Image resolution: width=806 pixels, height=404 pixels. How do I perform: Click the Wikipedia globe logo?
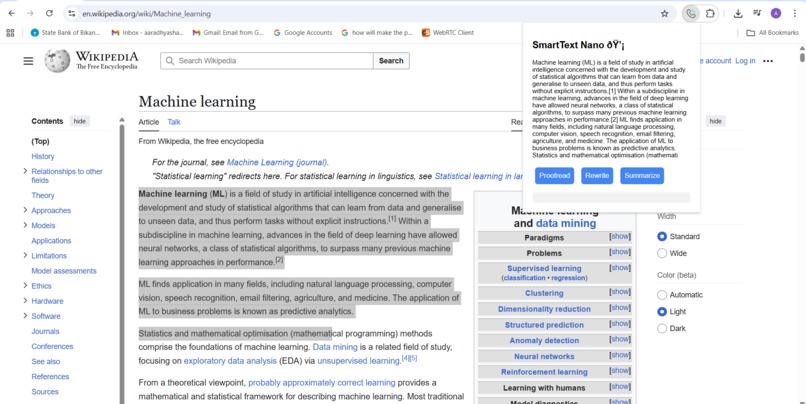(57, 61)
